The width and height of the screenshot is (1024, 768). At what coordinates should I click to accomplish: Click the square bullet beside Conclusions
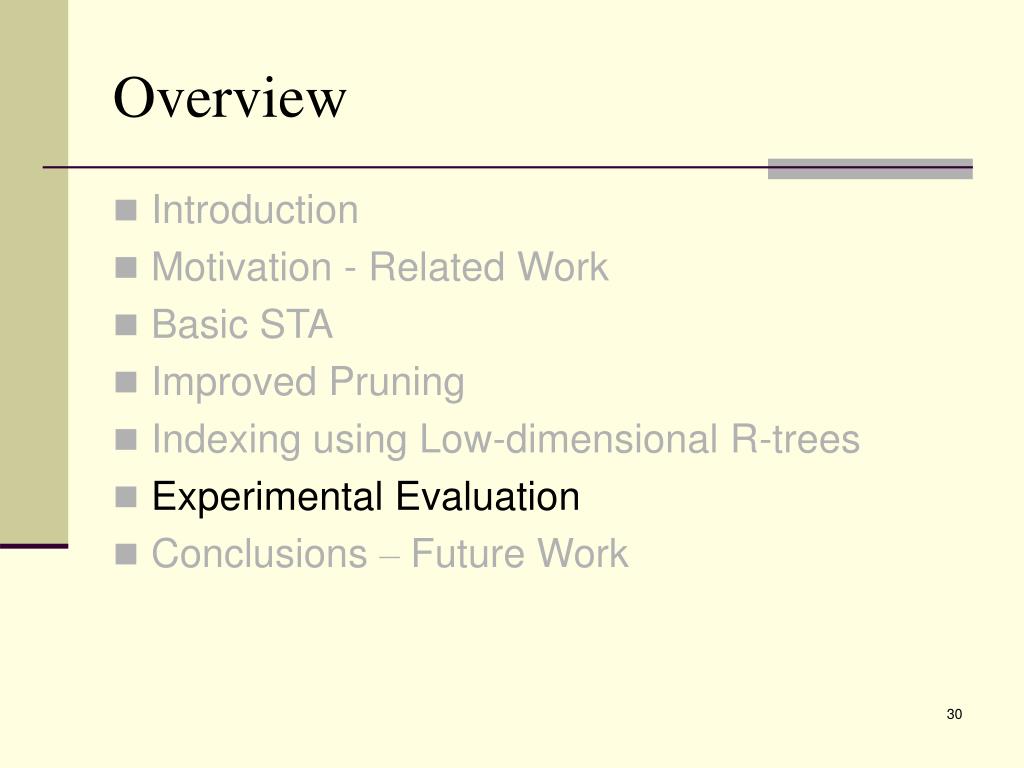pos(126,554)
